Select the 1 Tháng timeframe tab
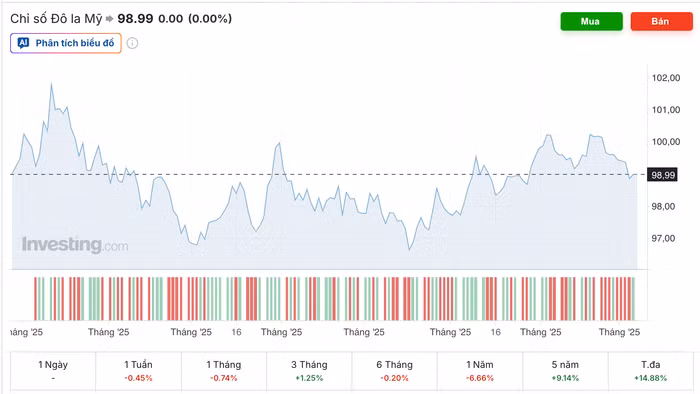The image size is (700, 394). click(224, 371)
